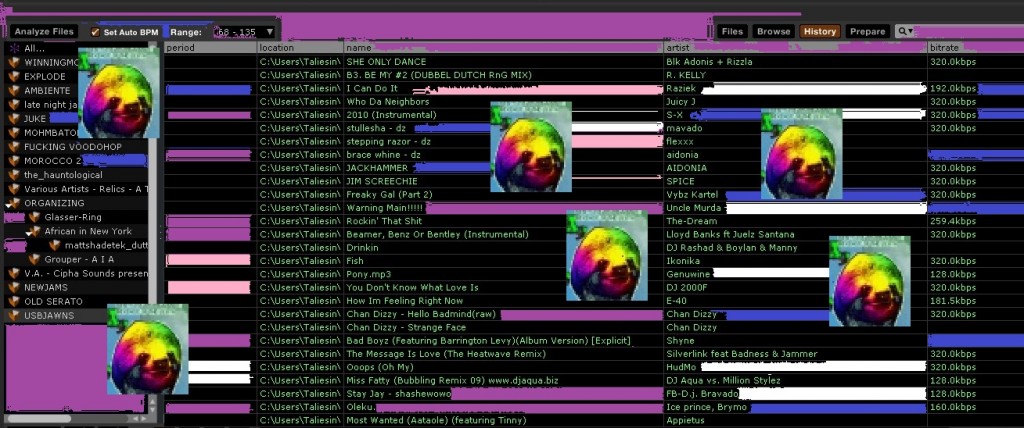Screen dimensions: 1024x428
Task: Open the V.A. - Cipha Sounds crate icon
Action: tap(14, 273)
